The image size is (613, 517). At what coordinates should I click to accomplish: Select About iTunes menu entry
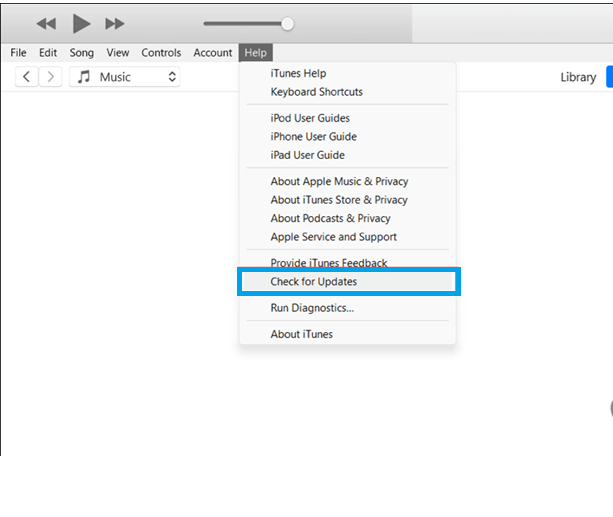point(301,334)
